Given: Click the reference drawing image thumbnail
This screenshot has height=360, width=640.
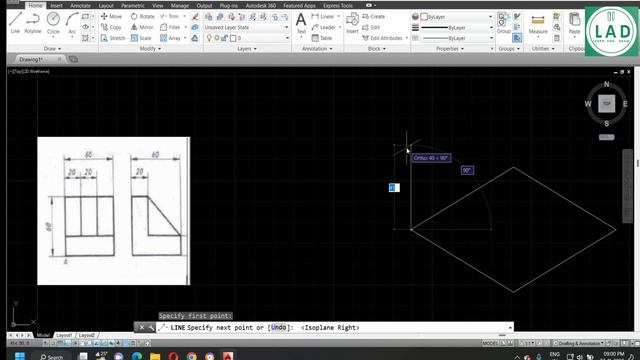Looking at the screenshot, I should tap(113, 211).
